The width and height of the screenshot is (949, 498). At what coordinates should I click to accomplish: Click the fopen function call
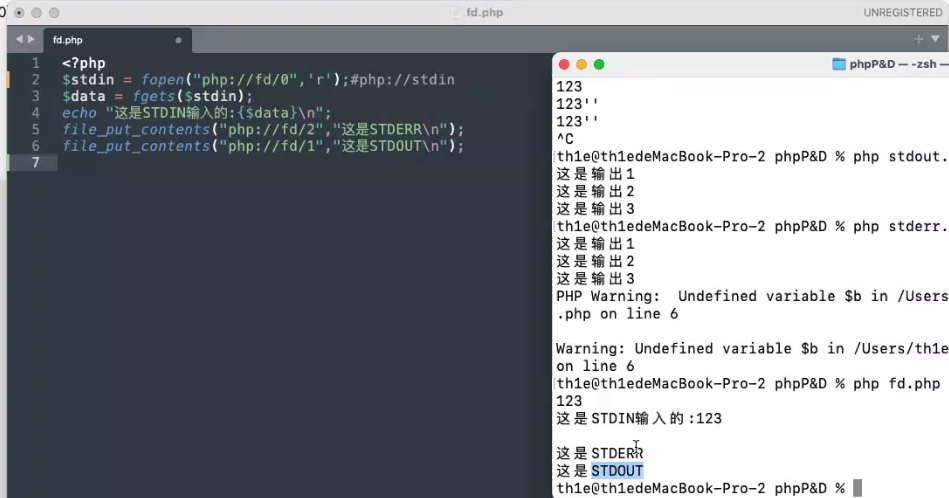click(x=162, y=80)
